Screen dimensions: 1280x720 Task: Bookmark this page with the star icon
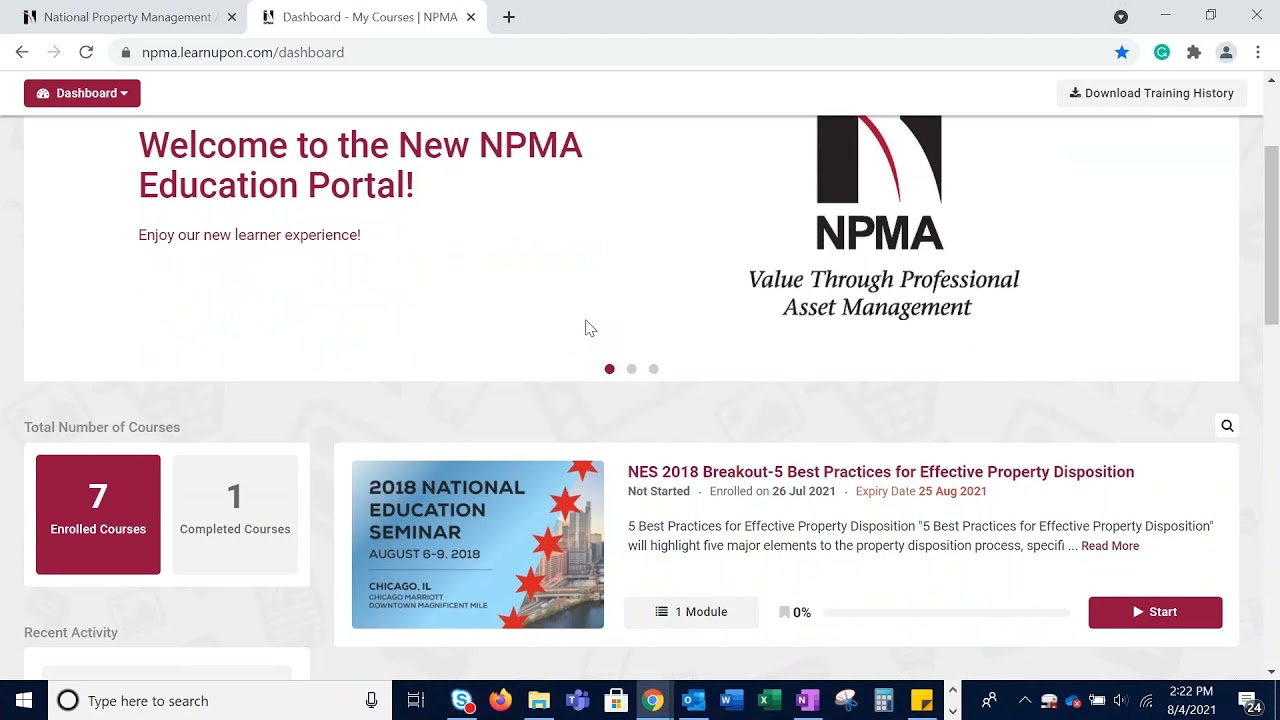click(x=1122, y=52)
